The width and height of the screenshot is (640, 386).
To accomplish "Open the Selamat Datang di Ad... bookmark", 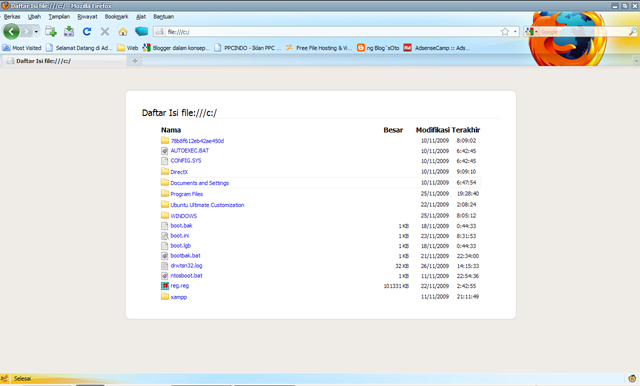I will (x=79, y=48).
